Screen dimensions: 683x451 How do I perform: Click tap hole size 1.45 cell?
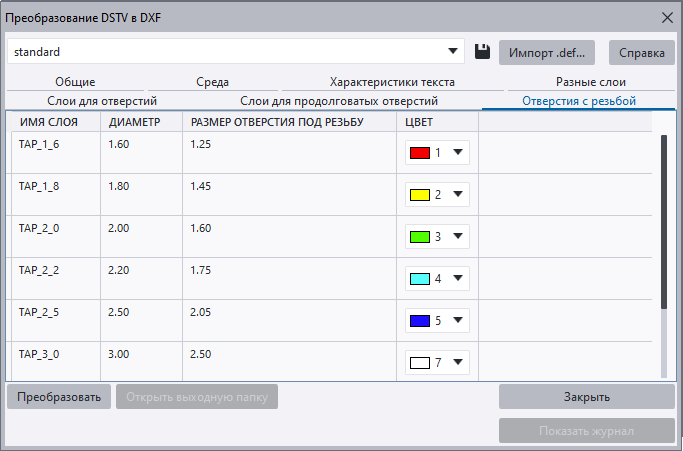(x=289, y=194)
